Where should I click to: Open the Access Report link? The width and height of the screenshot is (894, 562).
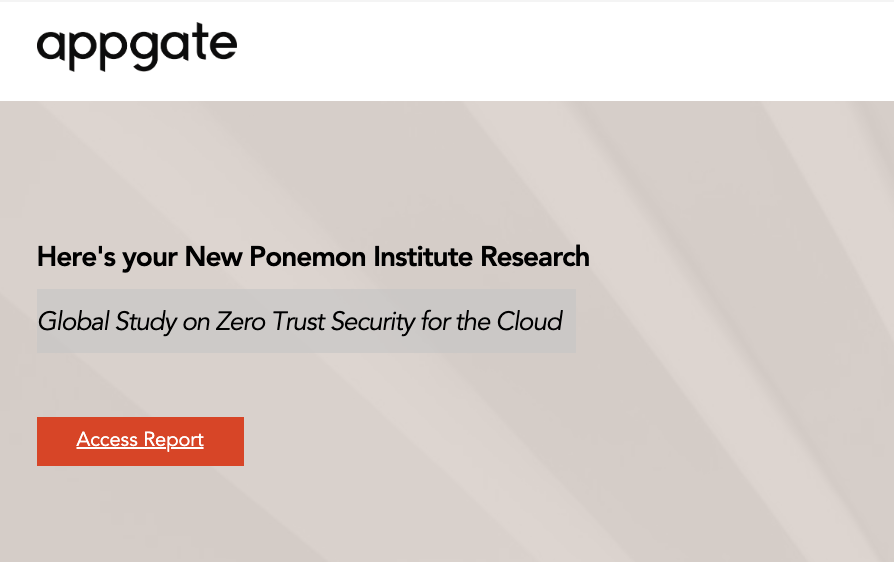pyautogui.click(x=140, y=441)
